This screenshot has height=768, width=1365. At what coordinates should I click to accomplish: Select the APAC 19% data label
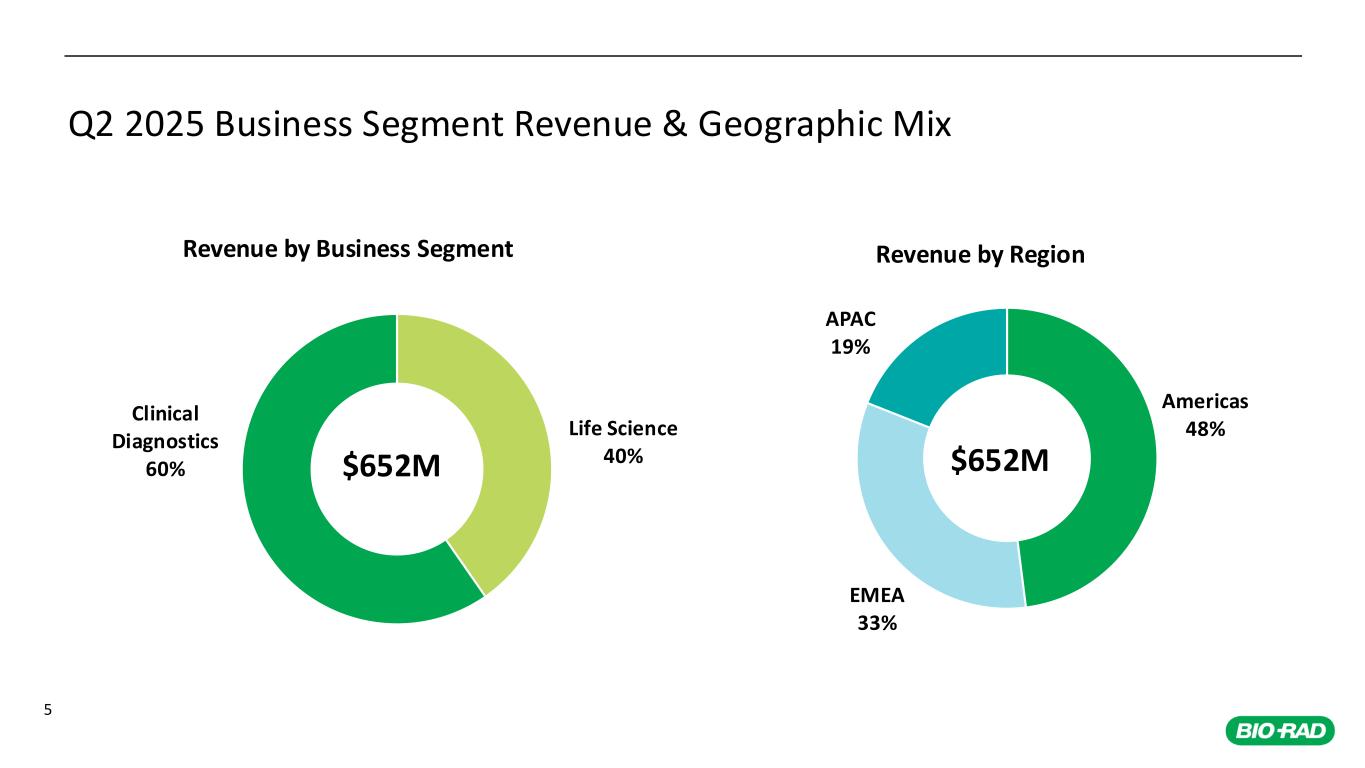(849, 333)
